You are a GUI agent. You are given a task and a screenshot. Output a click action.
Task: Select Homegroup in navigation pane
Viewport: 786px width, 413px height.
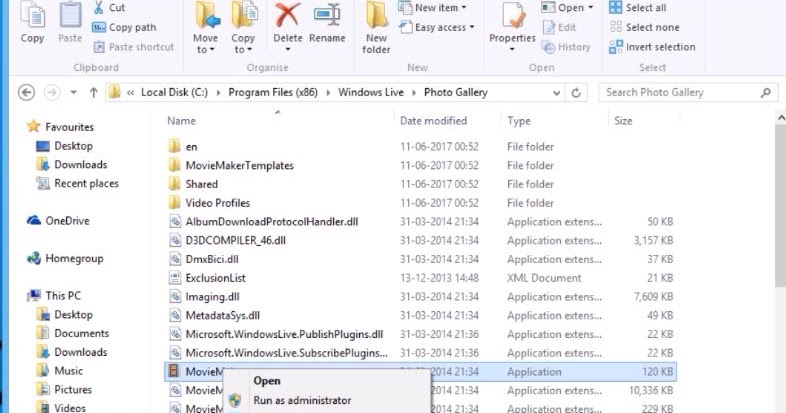[65, 258]
